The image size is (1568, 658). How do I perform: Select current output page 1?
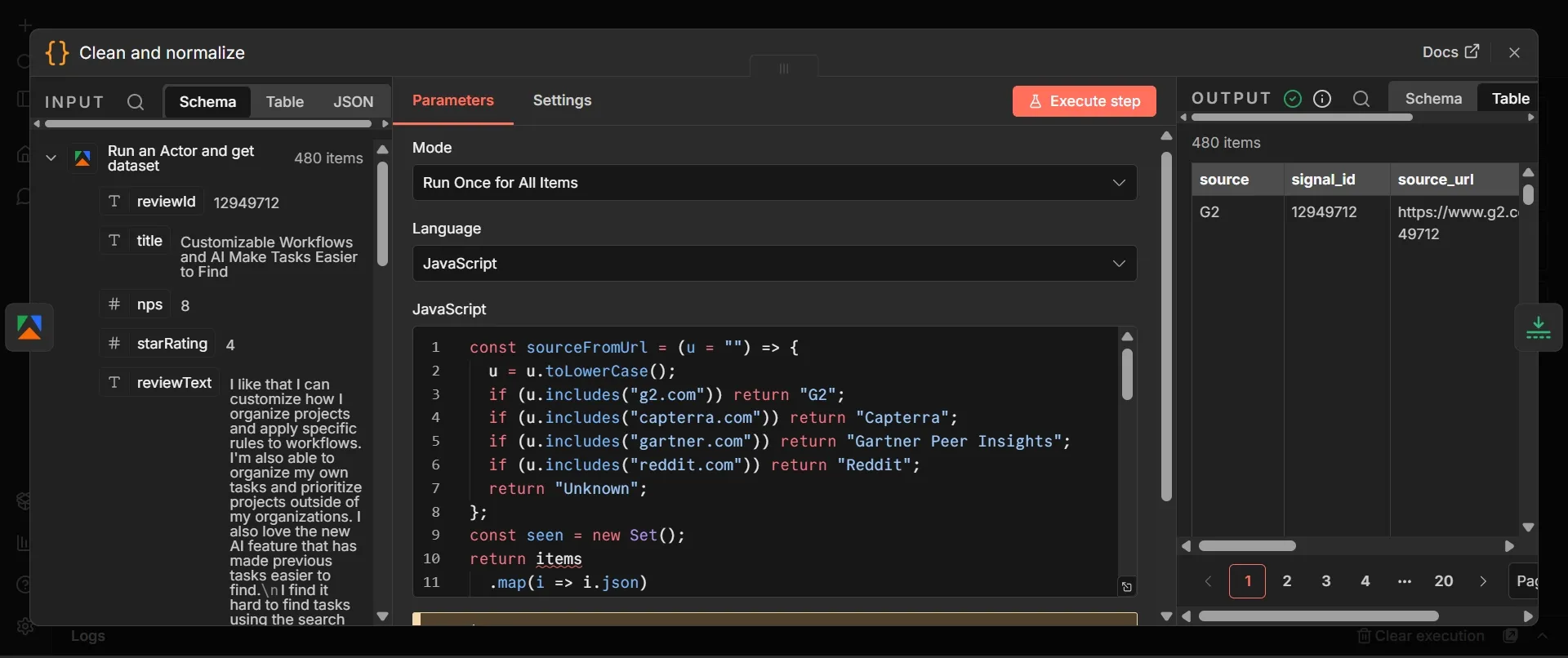pyautogui.click(x=1248, y=581)
